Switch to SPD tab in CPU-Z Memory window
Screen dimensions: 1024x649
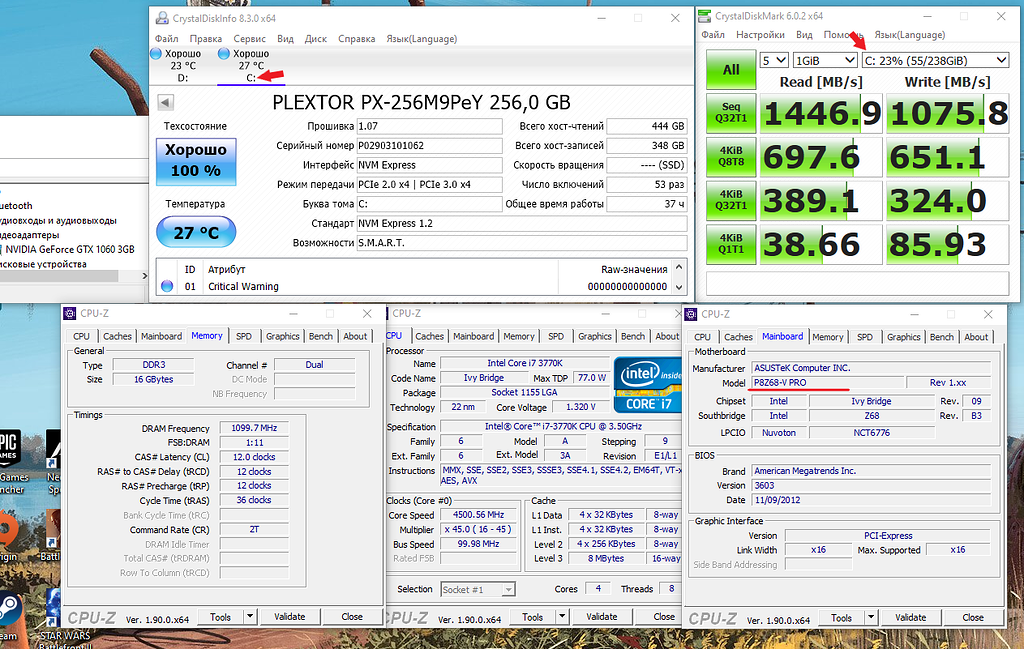pyautogui.click(x=244, y=336)
